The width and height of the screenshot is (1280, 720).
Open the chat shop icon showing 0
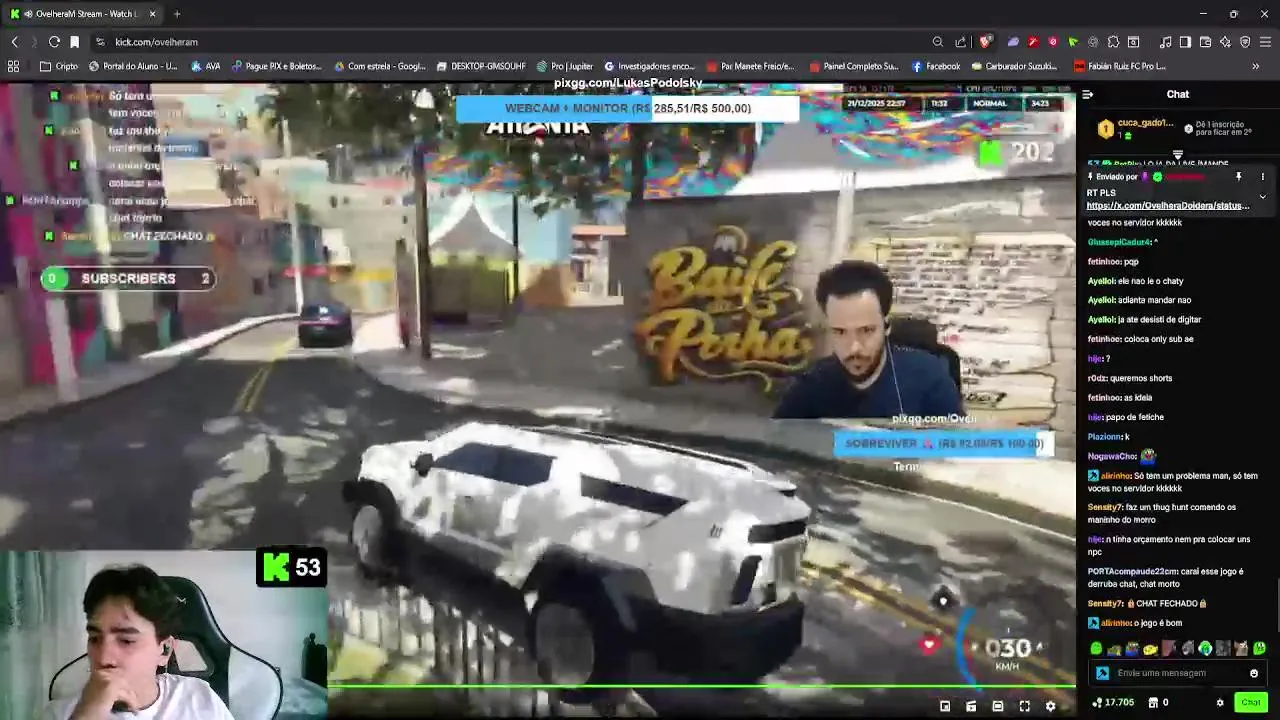(1158, 703)
